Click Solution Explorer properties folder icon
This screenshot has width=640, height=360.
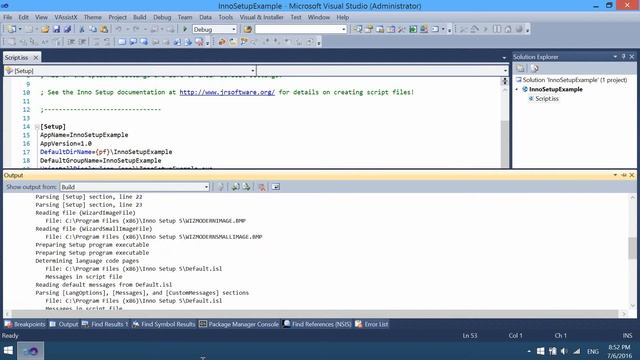click(520, 68)
